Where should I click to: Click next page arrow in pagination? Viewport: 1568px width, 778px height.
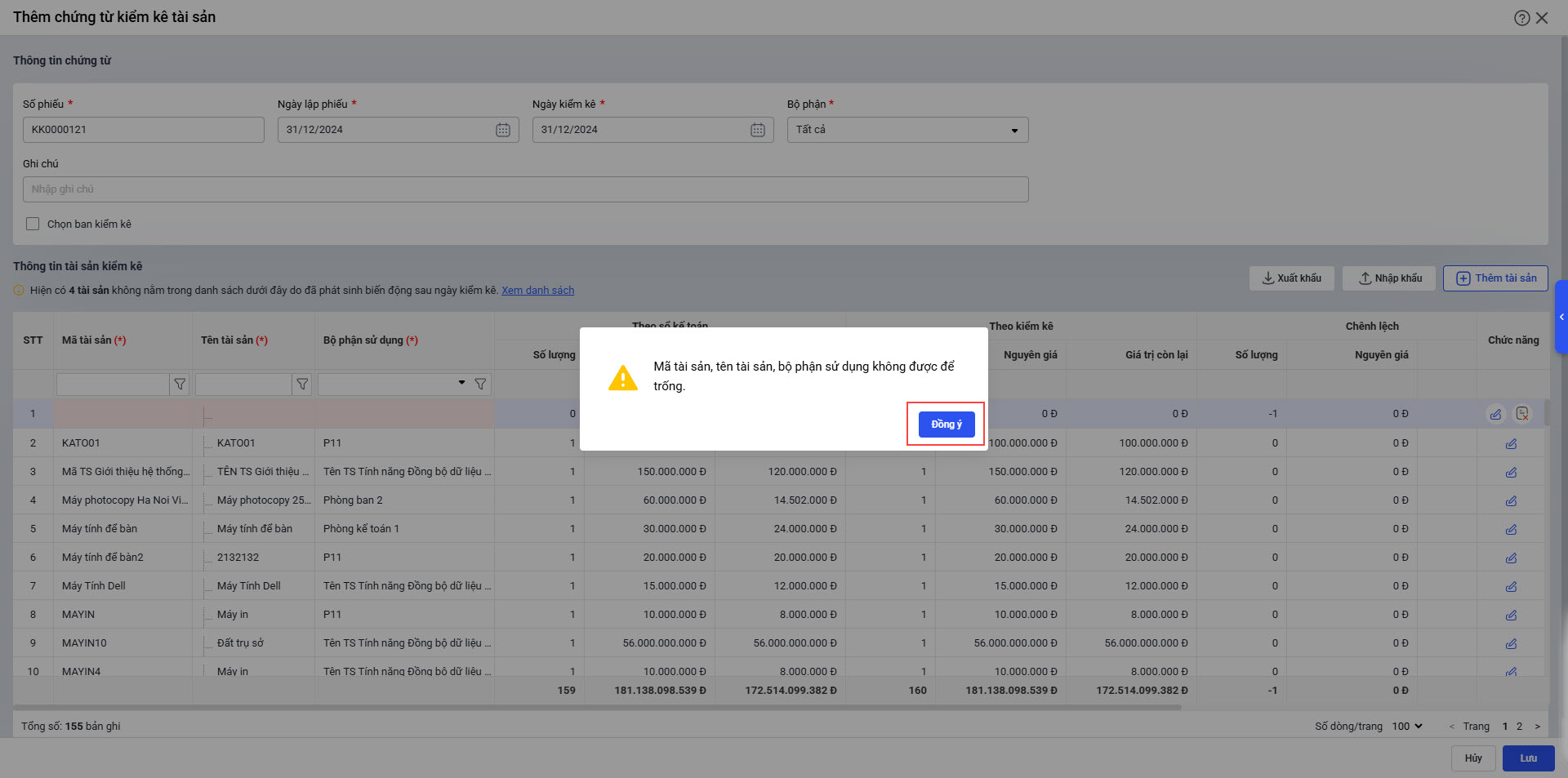coord(1537,726)
